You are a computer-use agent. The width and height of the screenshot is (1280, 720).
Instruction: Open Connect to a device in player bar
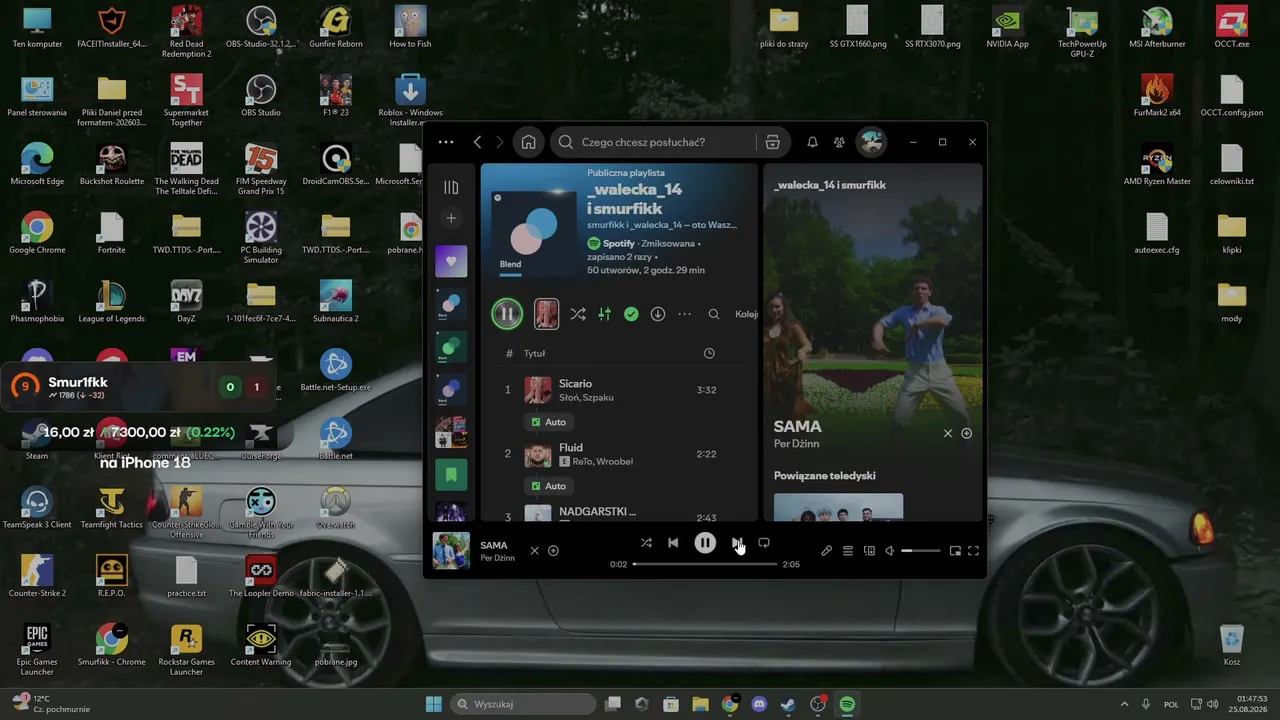pos(869,551)
